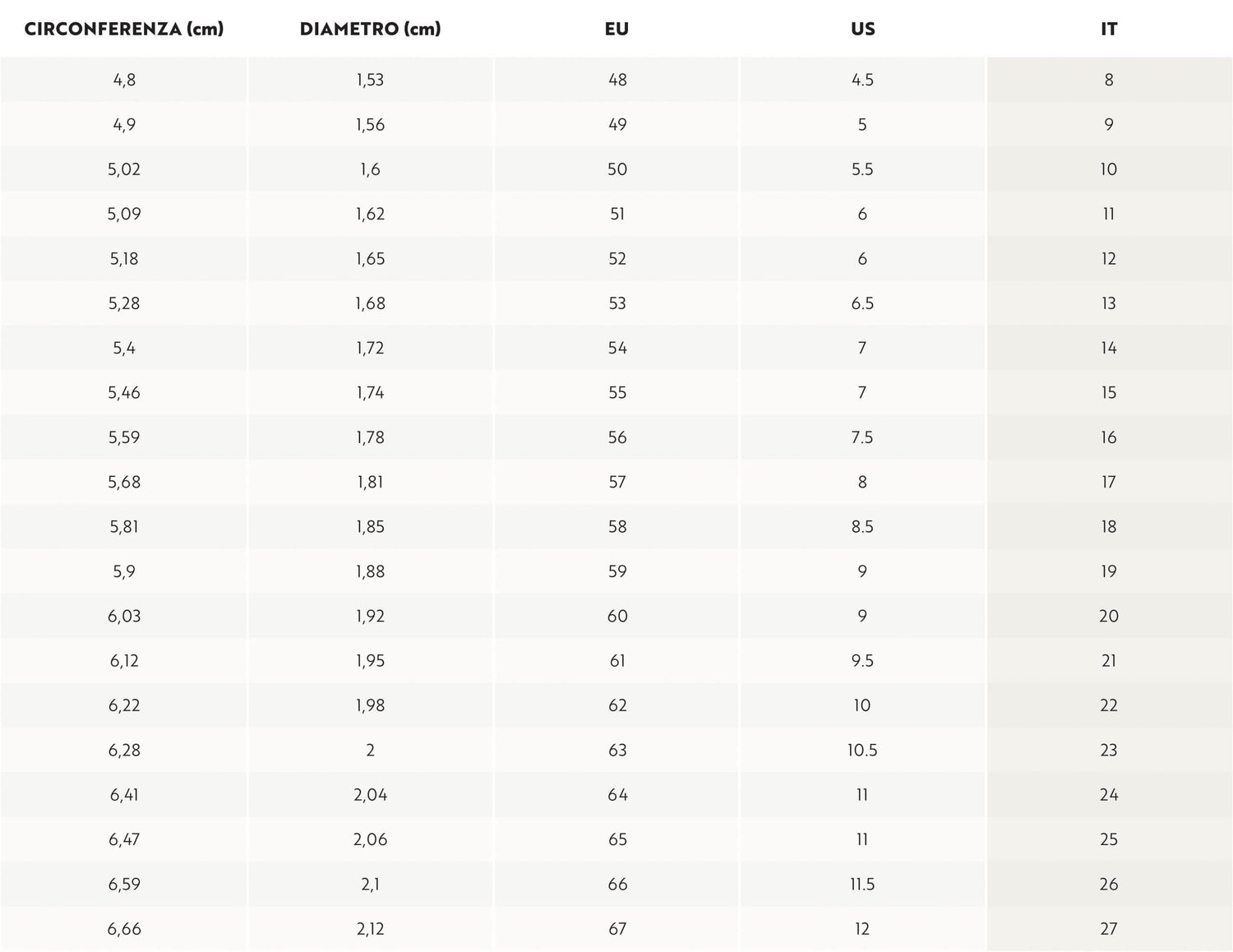This screenshot has width=1233, height=952.
Task: Select IT size 27 cell
Action: [1109, 929]
